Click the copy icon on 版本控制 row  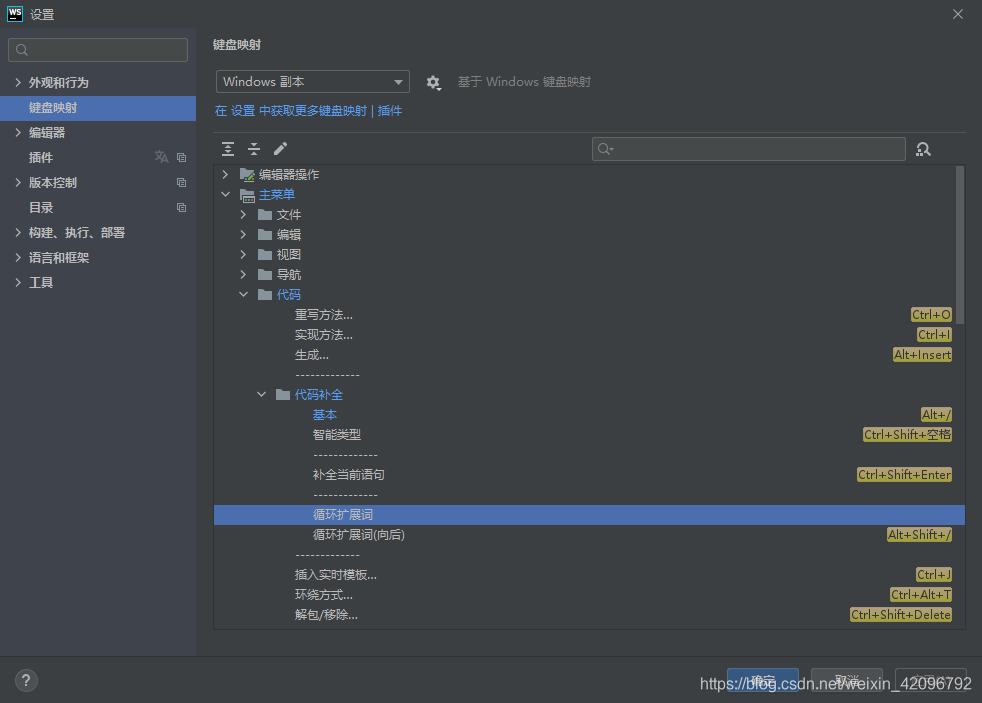pyautogui.click(x=182, y=183)
